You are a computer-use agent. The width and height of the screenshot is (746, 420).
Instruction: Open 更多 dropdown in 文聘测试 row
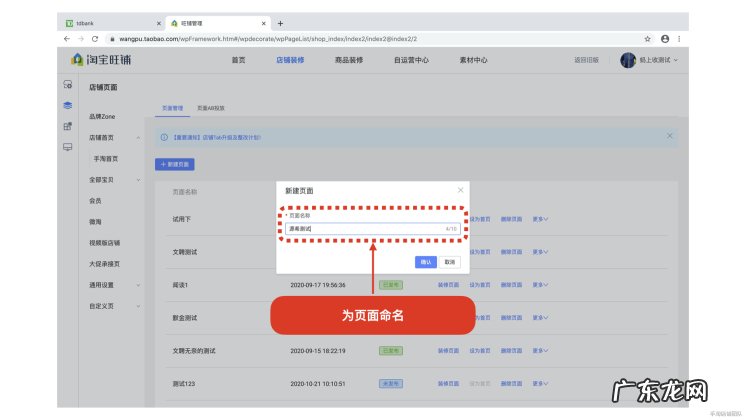click(x=540, y=252)
